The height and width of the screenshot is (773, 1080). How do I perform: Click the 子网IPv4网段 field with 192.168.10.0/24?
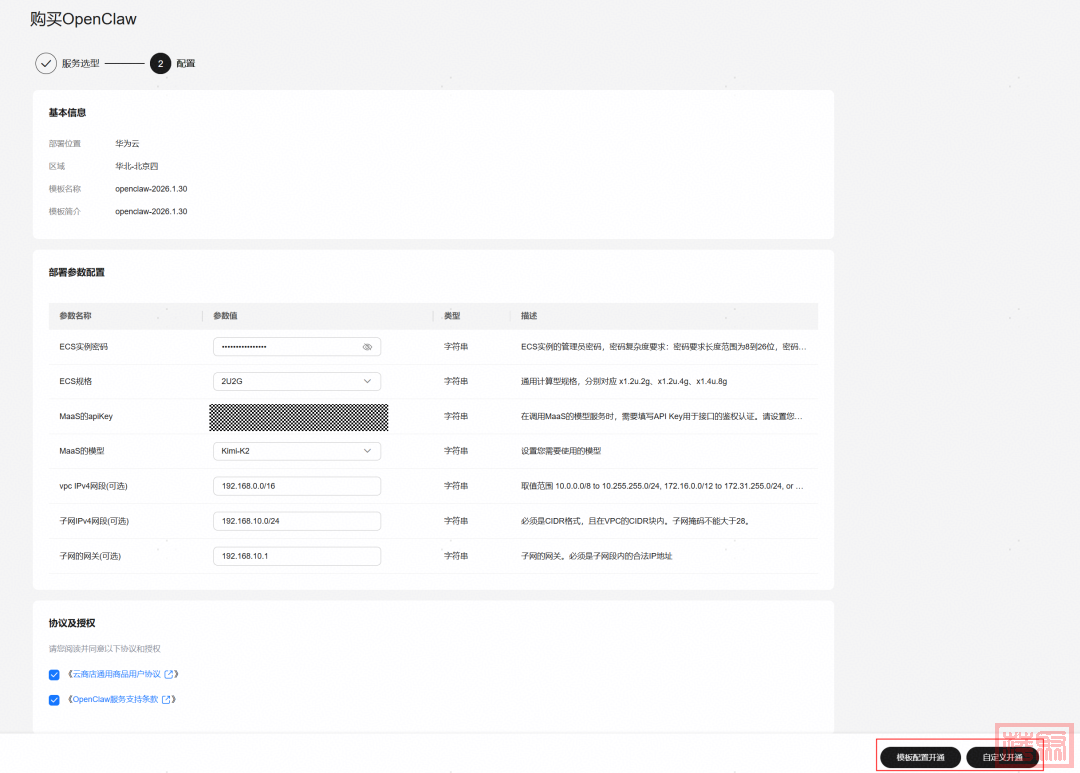point(296,521)
